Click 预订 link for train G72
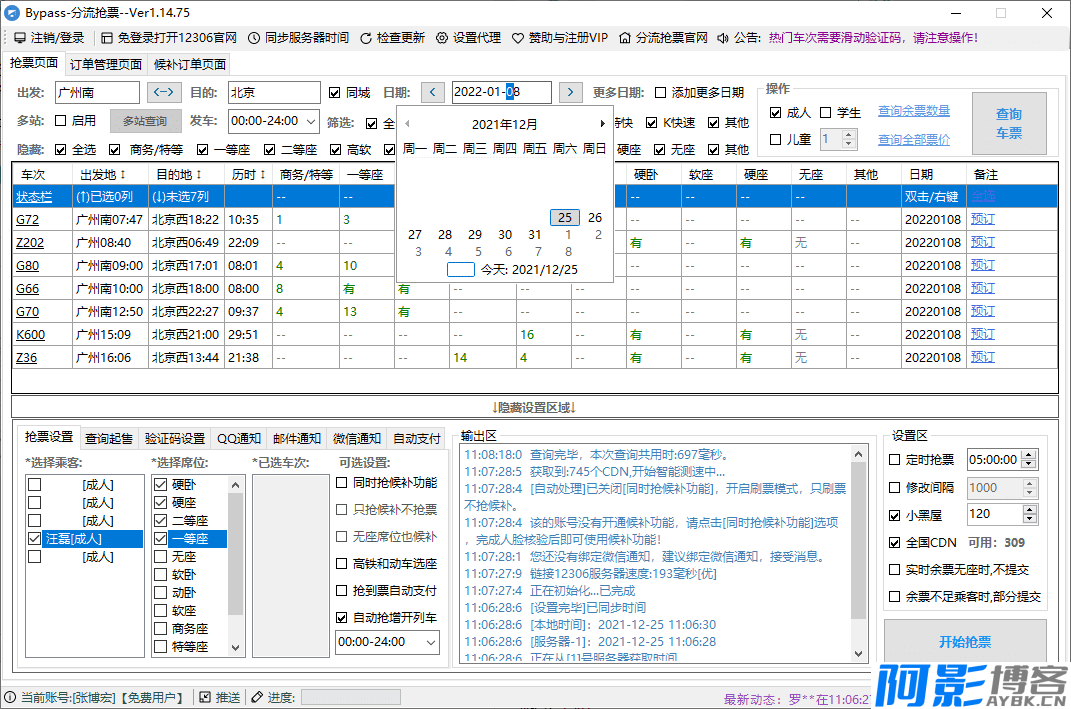 [x=982, y=219]
